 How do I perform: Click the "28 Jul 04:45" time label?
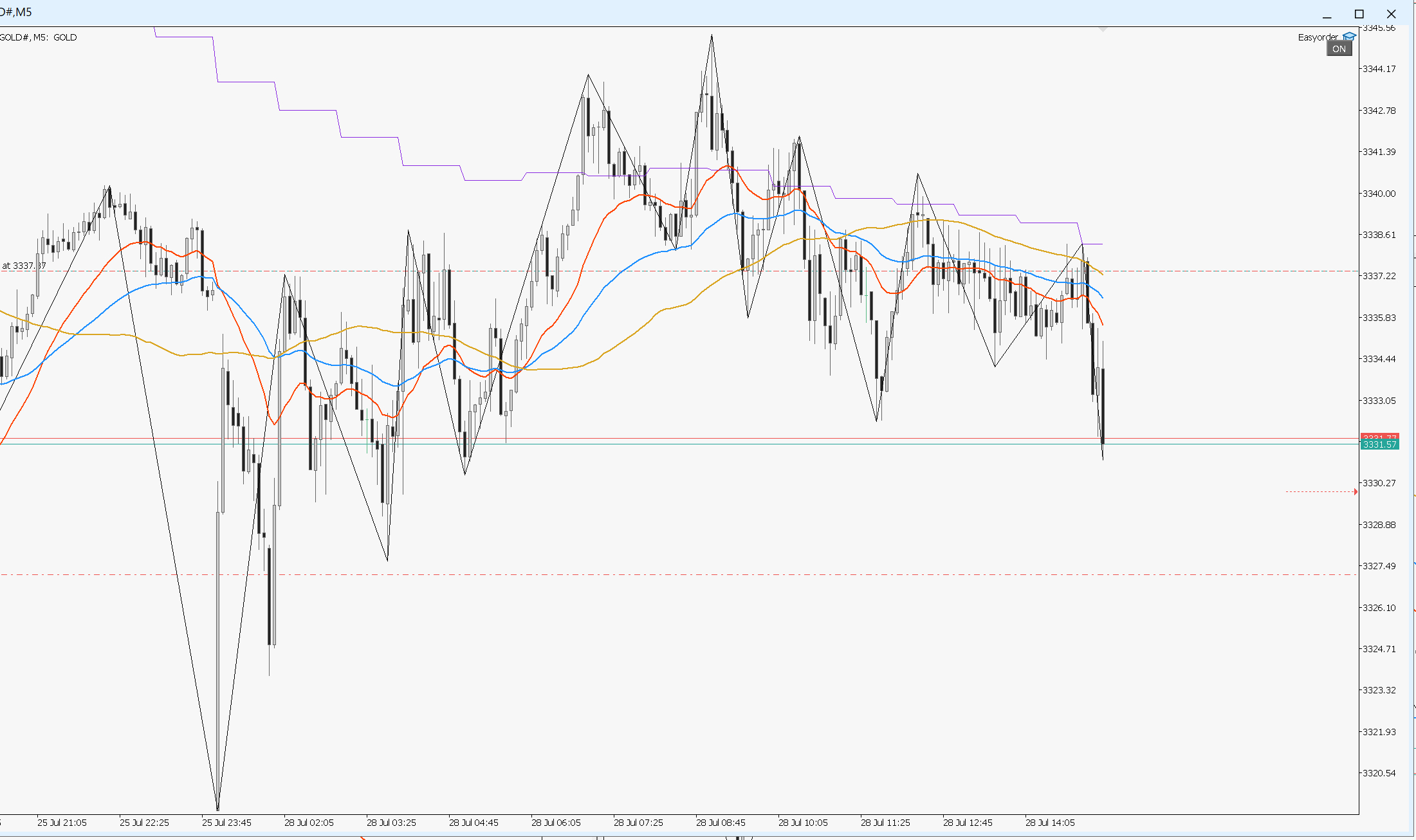[474, 823]
